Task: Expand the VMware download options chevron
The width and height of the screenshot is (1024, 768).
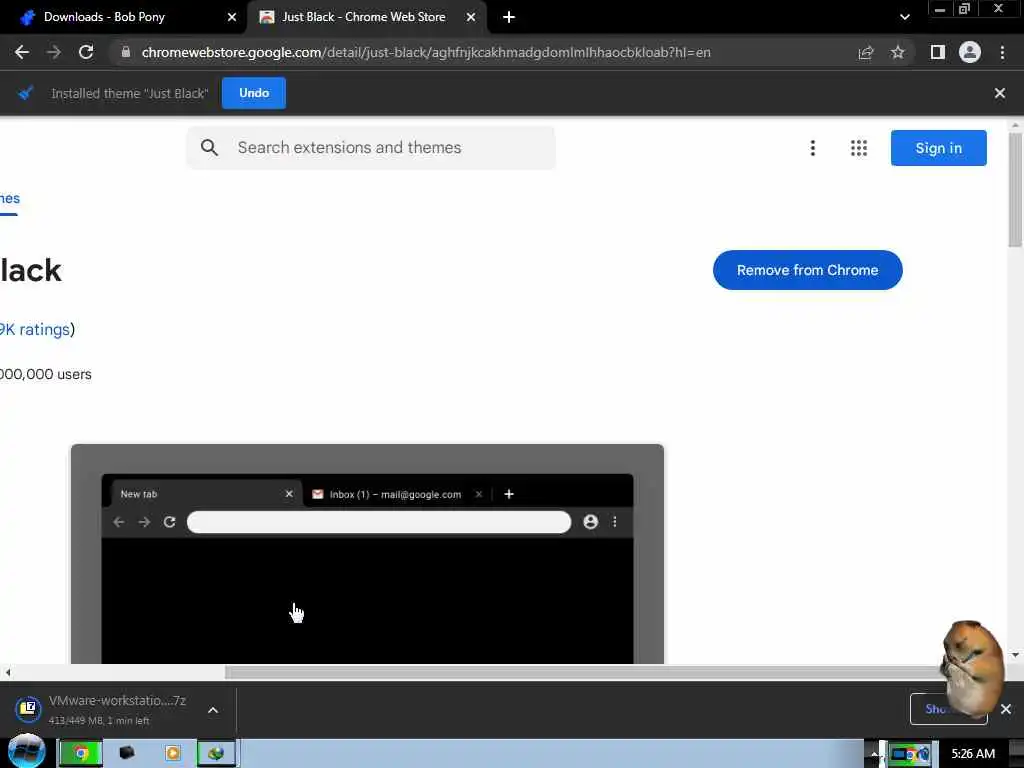Action: point(213,710)
